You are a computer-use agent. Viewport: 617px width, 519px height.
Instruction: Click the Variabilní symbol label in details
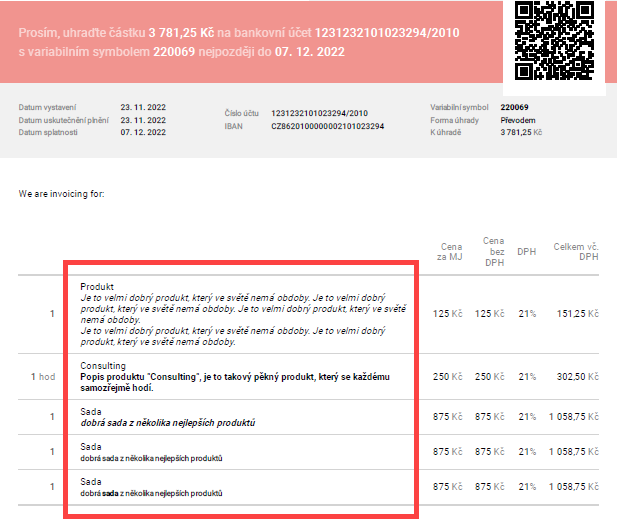click(x=461, y=107)
